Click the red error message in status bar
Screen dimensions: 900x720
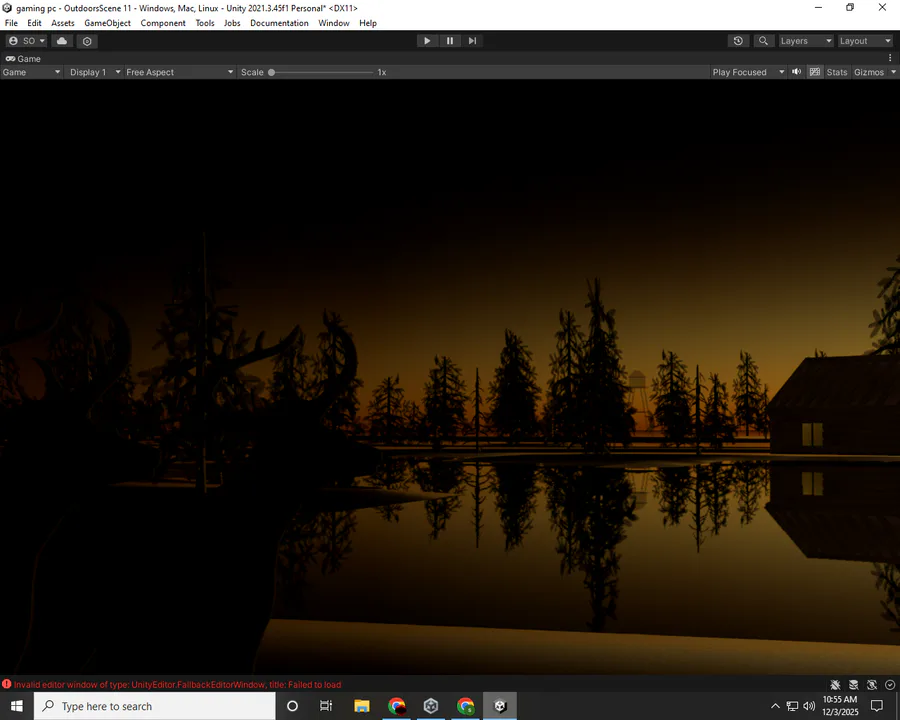coord(177,684)
